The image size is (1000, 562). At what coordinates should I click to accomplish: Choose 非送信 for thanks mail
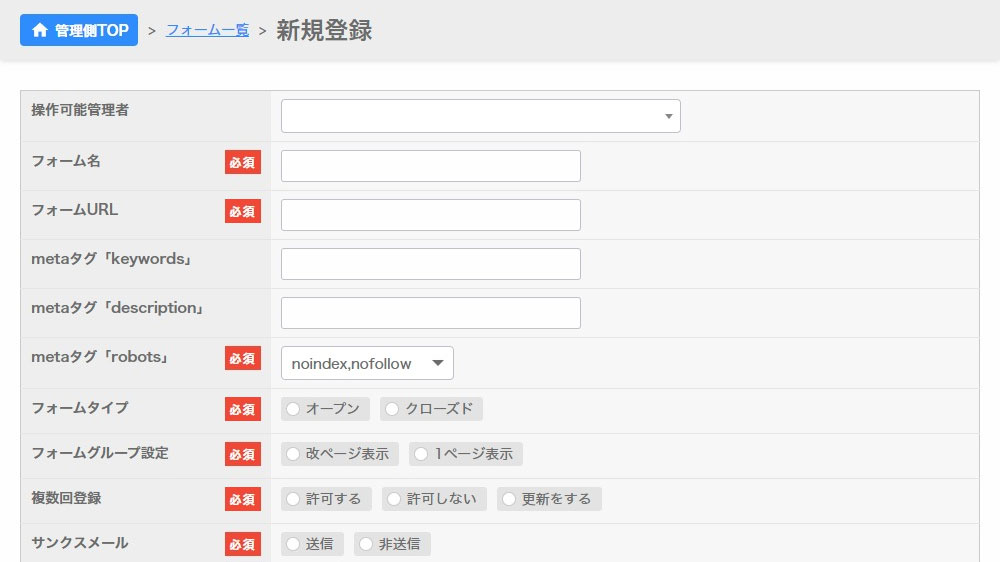pyautogui.click(x=366, y=544)
